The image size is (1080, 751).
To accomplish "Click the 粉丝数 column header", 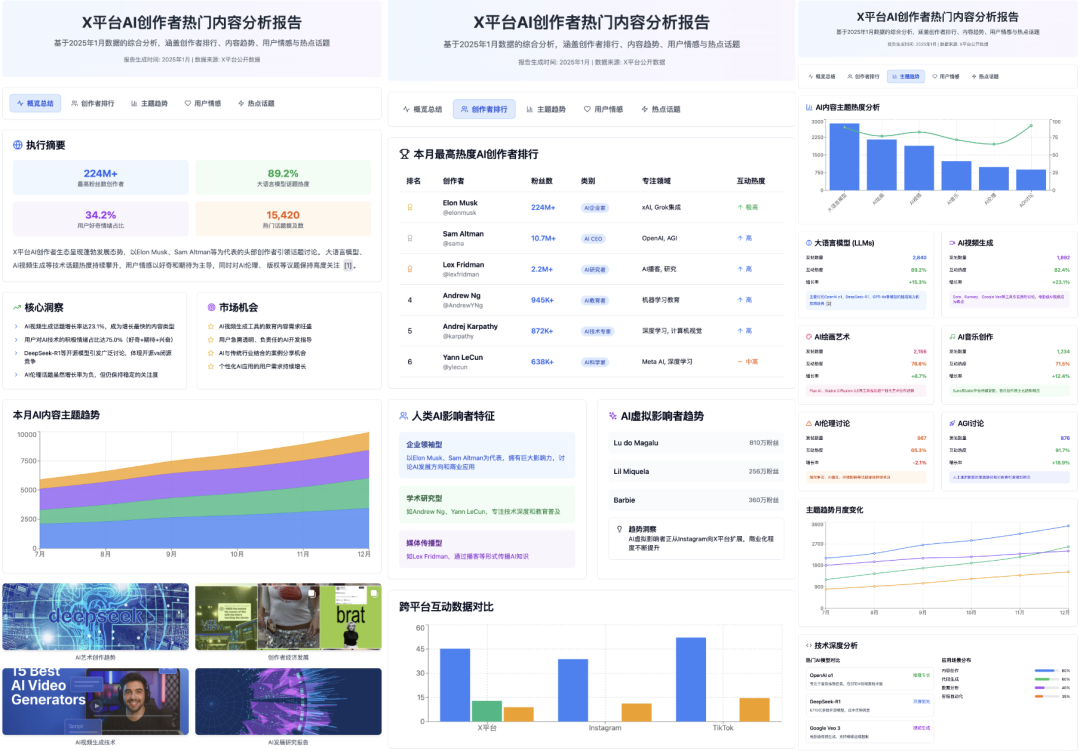I will 542,181.
